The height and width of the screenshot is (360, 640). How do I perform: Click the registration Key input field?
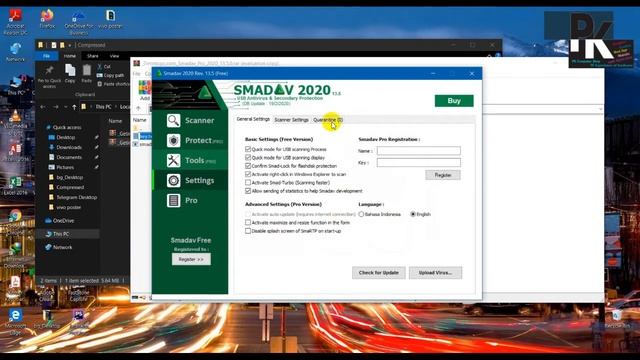(418, 162)
